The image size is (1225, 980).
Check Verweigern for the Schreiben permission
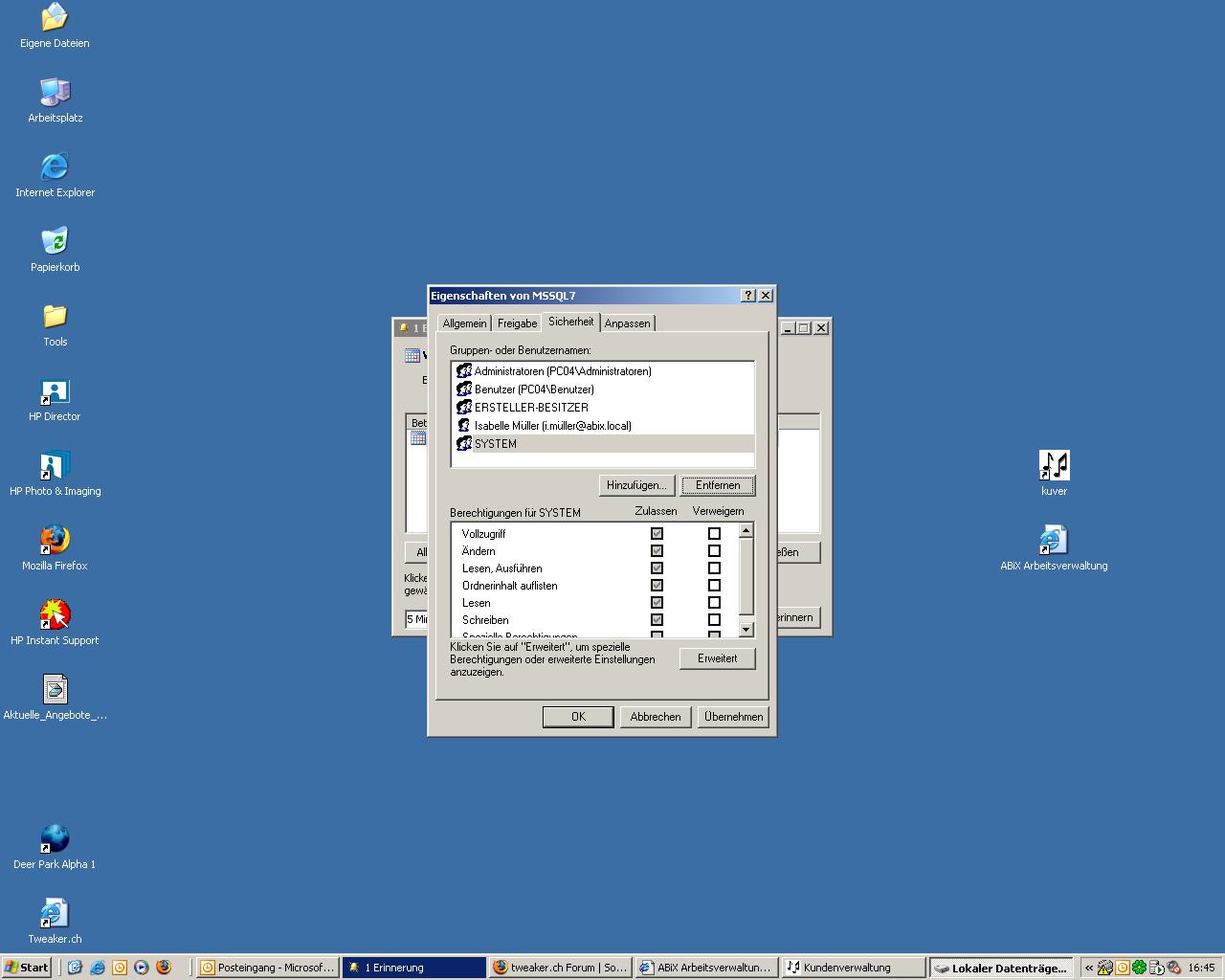point(714,620)
